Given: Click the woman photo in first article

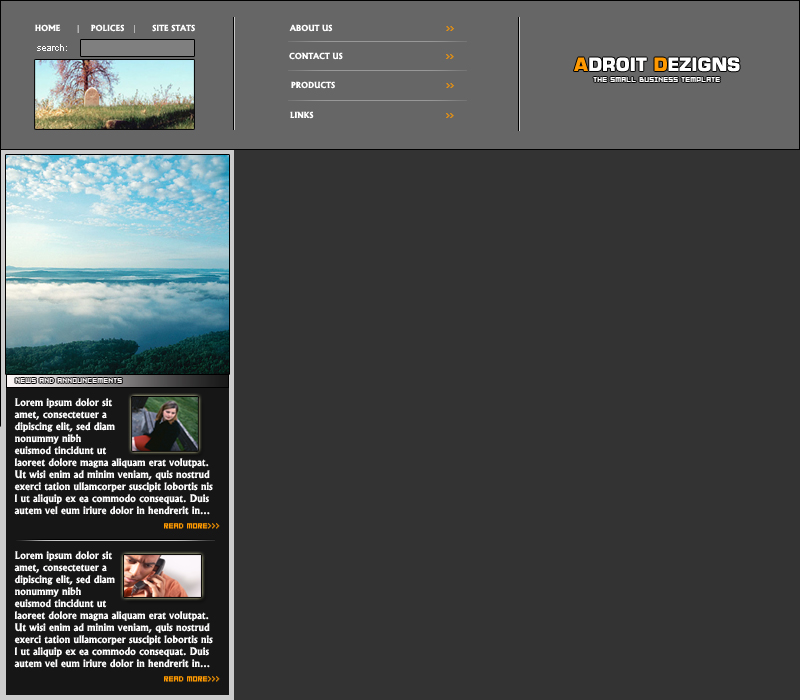Looking at the screenshot, I should [x=165, y=424].
